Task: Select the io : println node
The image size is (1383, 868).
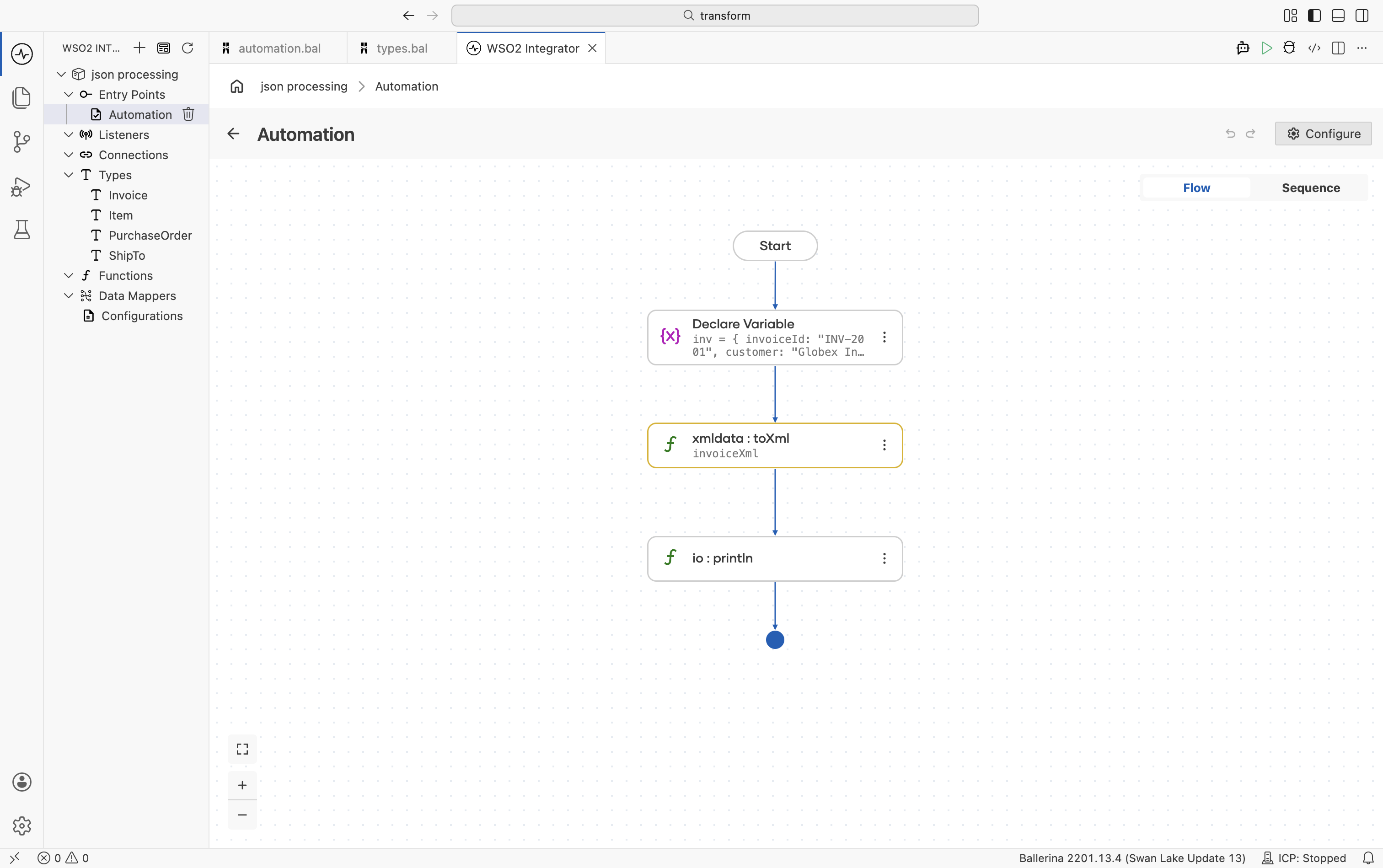Action: (774, 558)
